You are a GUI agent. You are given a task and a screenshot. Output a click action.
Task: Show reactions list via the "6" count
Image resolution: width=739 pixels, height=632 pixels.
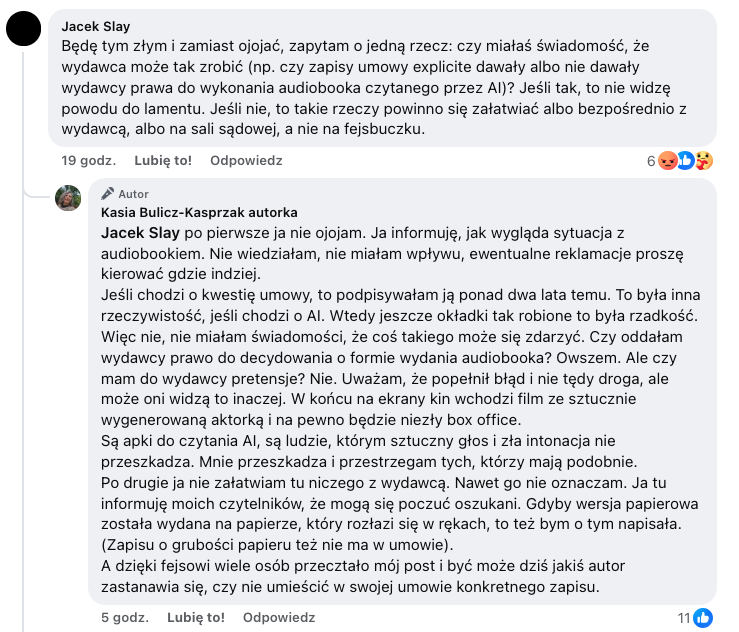pyautogui.click(x=650, y=161)
